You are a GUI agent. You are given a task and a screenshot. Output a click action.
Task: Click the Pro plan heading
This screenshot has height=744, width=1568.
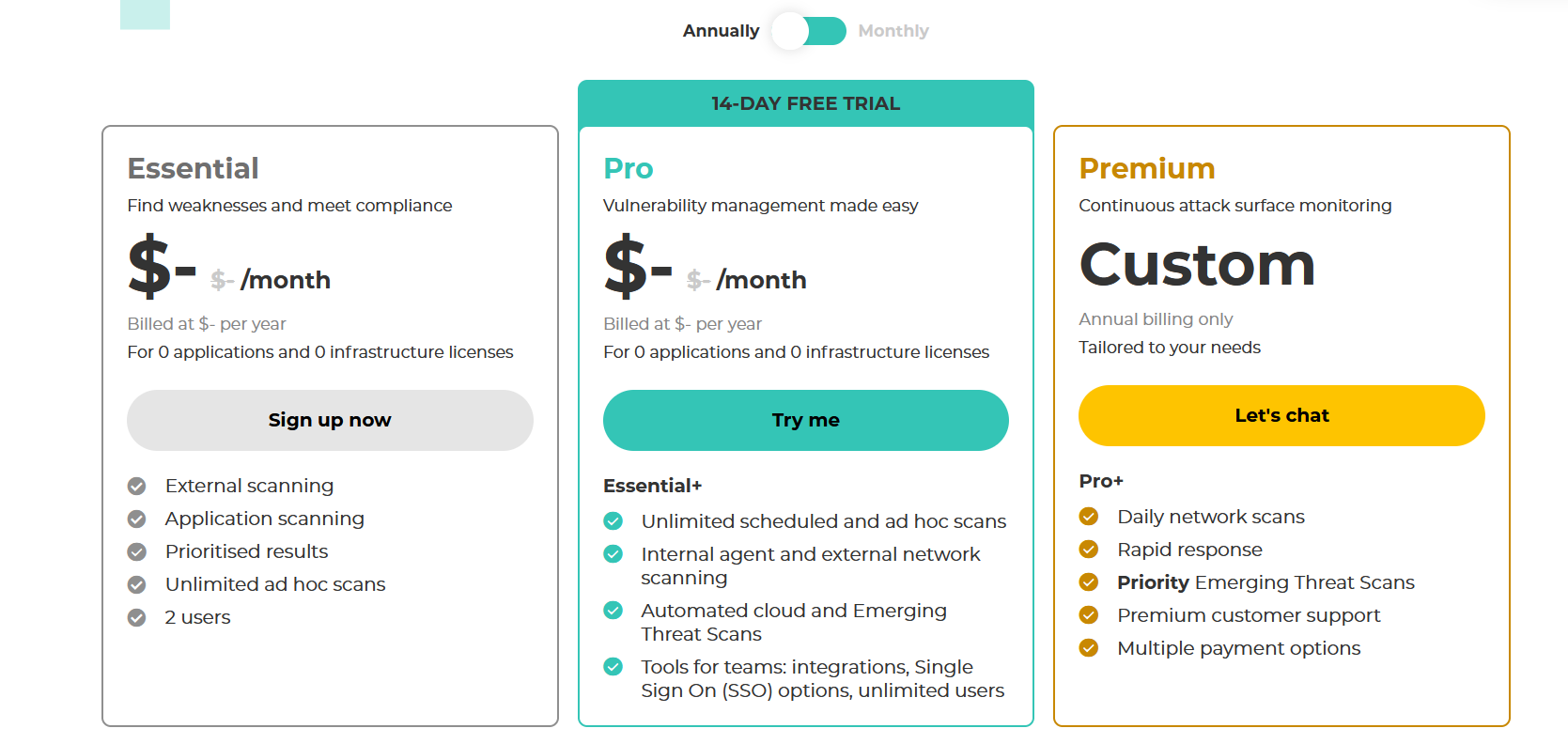[x=629, y=168]
